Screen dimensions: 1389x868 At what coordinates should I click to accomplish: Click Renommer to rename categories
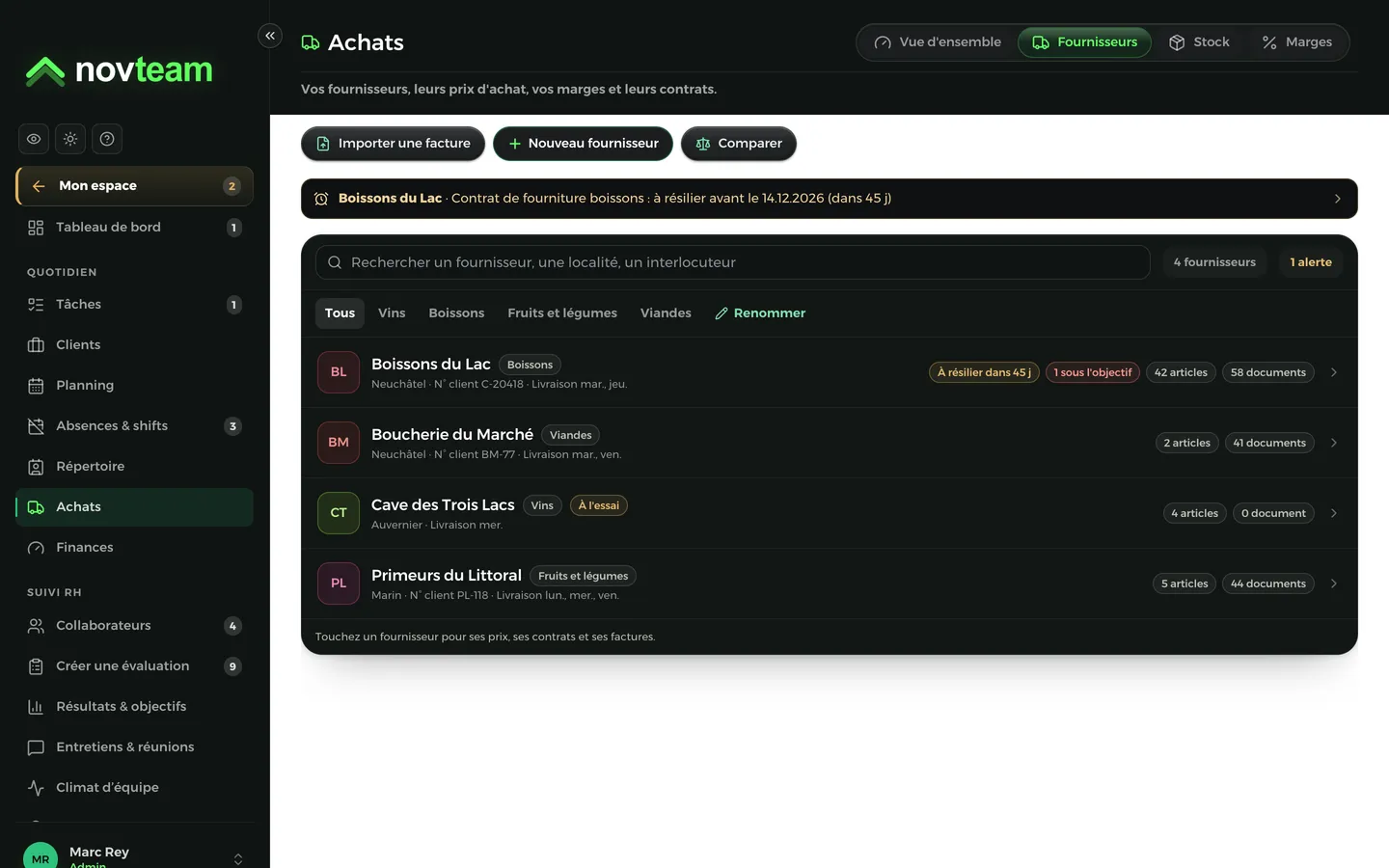[760, 313]
